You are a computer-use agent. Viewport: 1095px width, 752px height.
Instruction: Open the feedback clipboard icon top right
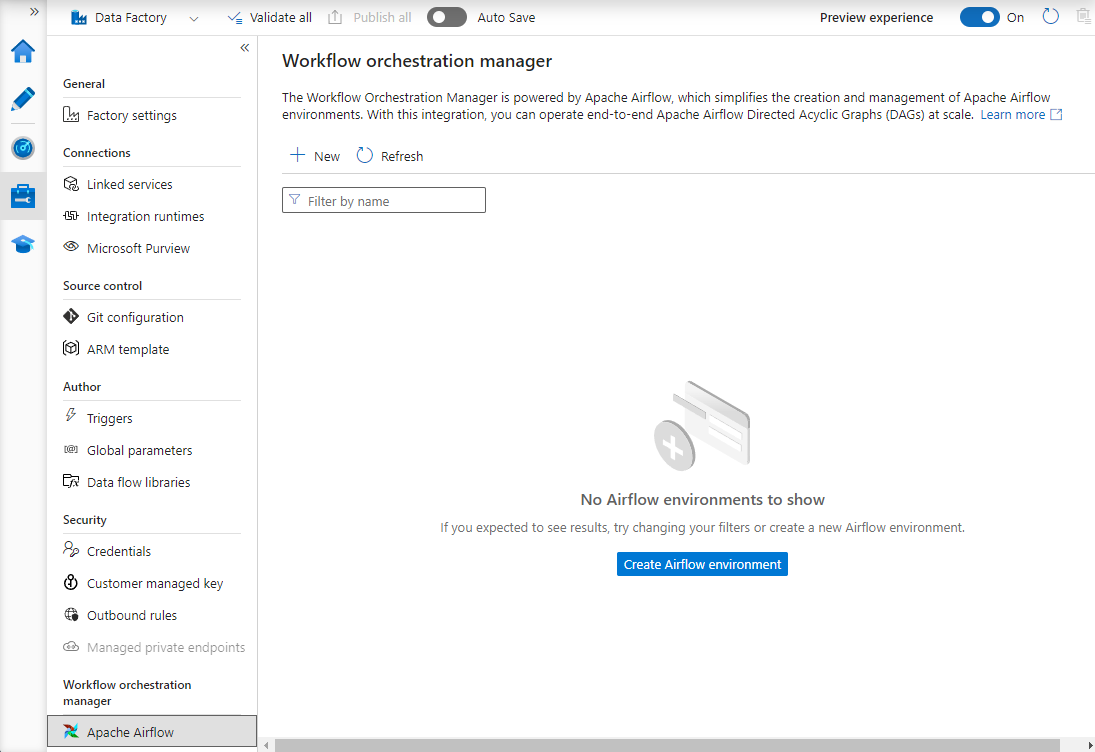click(1083, 17)
